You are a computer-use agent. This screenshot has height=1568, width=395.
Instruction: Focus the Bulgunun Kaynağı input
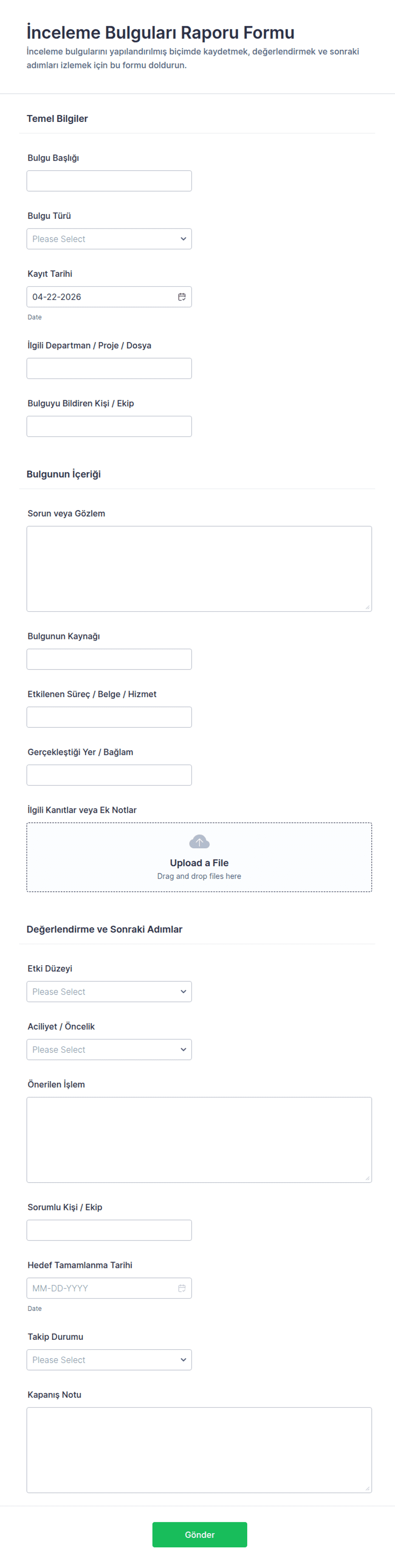[109, 659]
